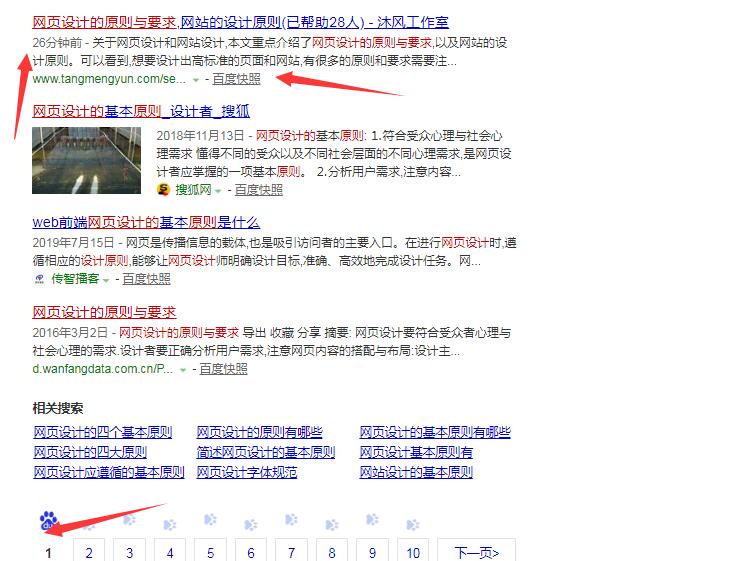Click faded paw icon above page 3
Screen dimensions: 739x561
pyautogui.click(x=129, y=520)
